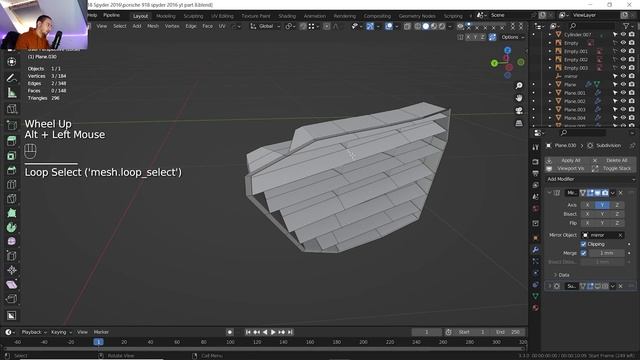Expand the Data section in Mirror modifier
The height and width of the screenshot is (360, 640).
tap(562, 275)
